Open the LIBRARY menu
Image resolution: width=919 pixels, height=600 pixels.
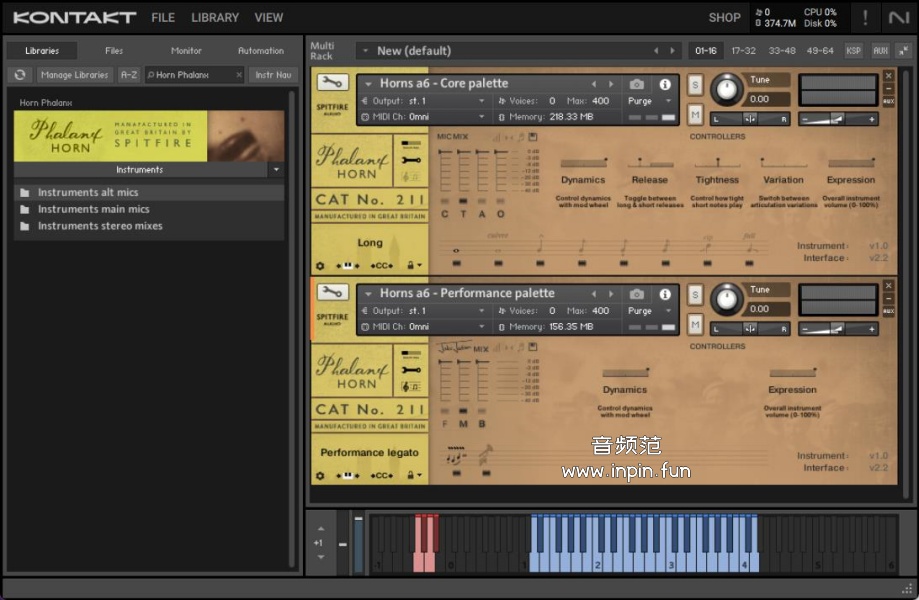(x=215, y=17)
